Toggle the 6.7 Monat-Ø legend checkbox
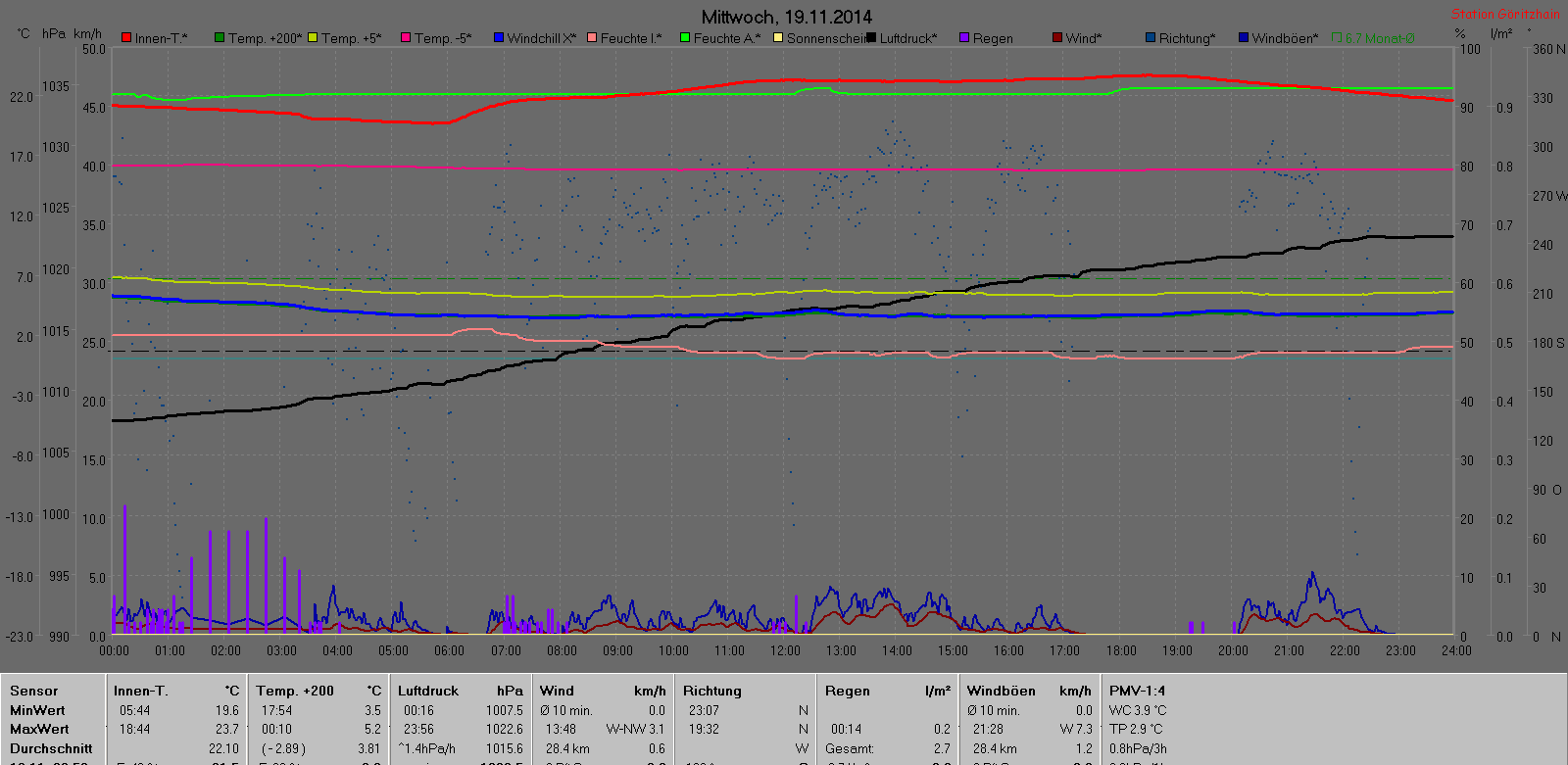Viewport: 1568px width, 765px height. pyautogui.click(x=1337, y=38)
